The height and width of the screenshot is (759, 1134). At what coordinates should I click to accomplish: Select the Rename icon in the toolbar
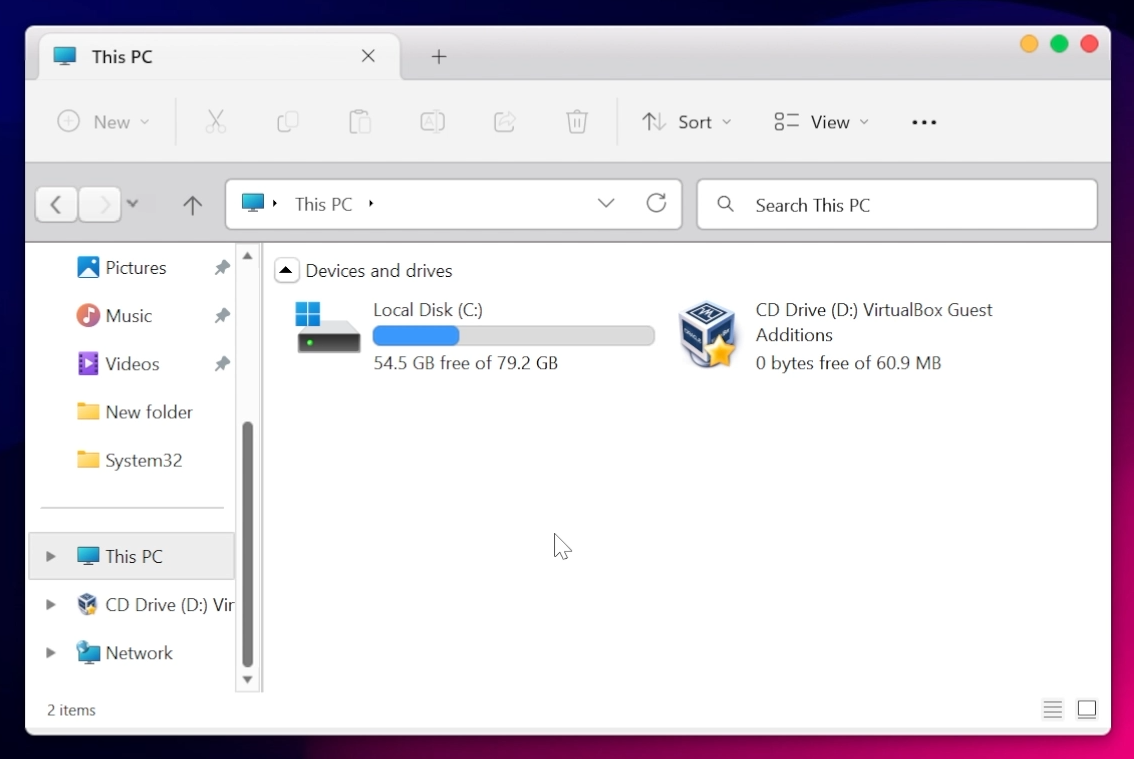(432, 121)
